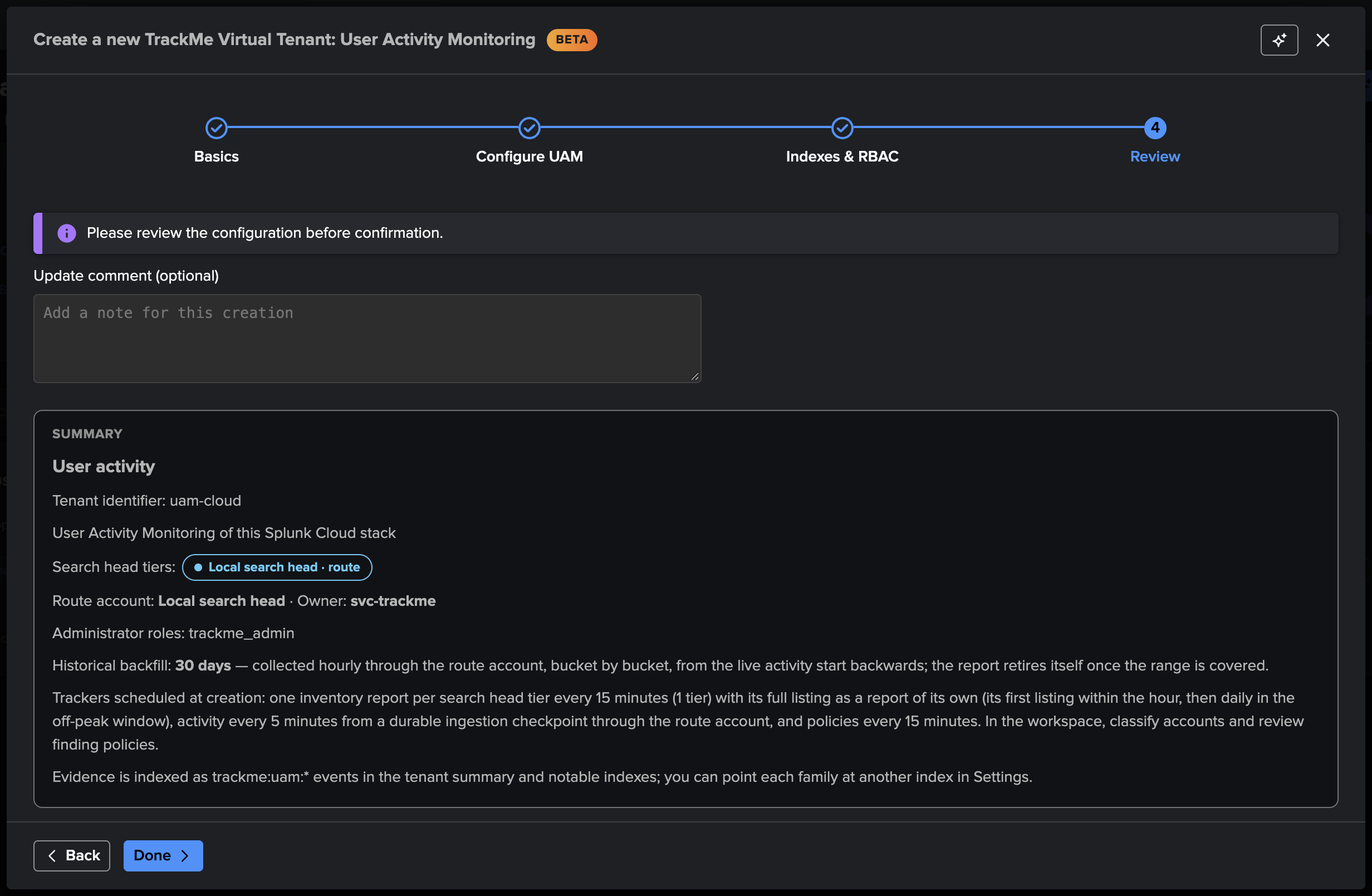1372x896 pixels.
Task: Go to the Configure UAM step checkmark
Action: click(528, 128)
